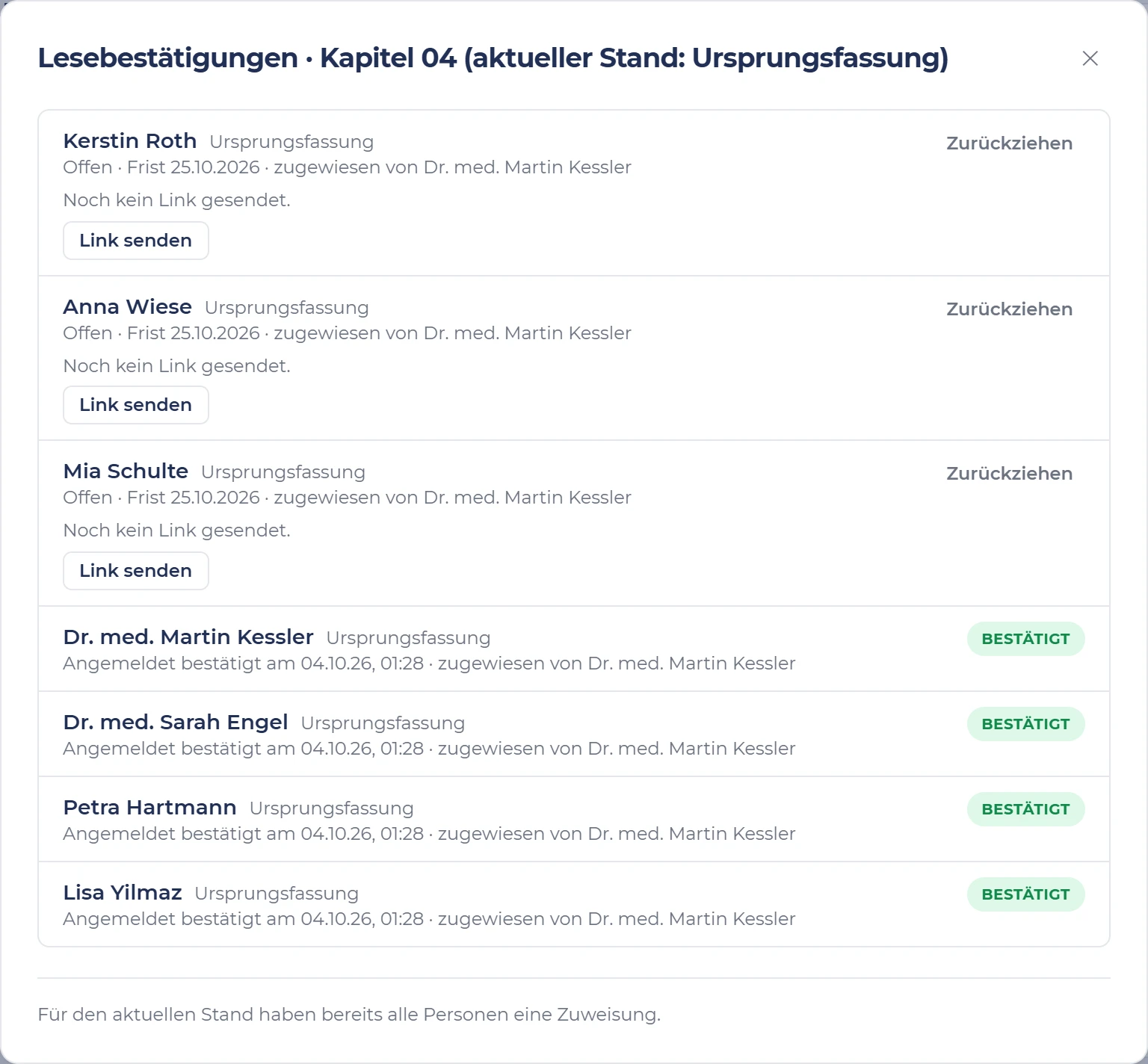Image resolution: width=1148 pixels, height=1064 pixels.
Task: Click Bestätigt badge for Dr. med. Martin Kessler
Action: click(1025, 639)
